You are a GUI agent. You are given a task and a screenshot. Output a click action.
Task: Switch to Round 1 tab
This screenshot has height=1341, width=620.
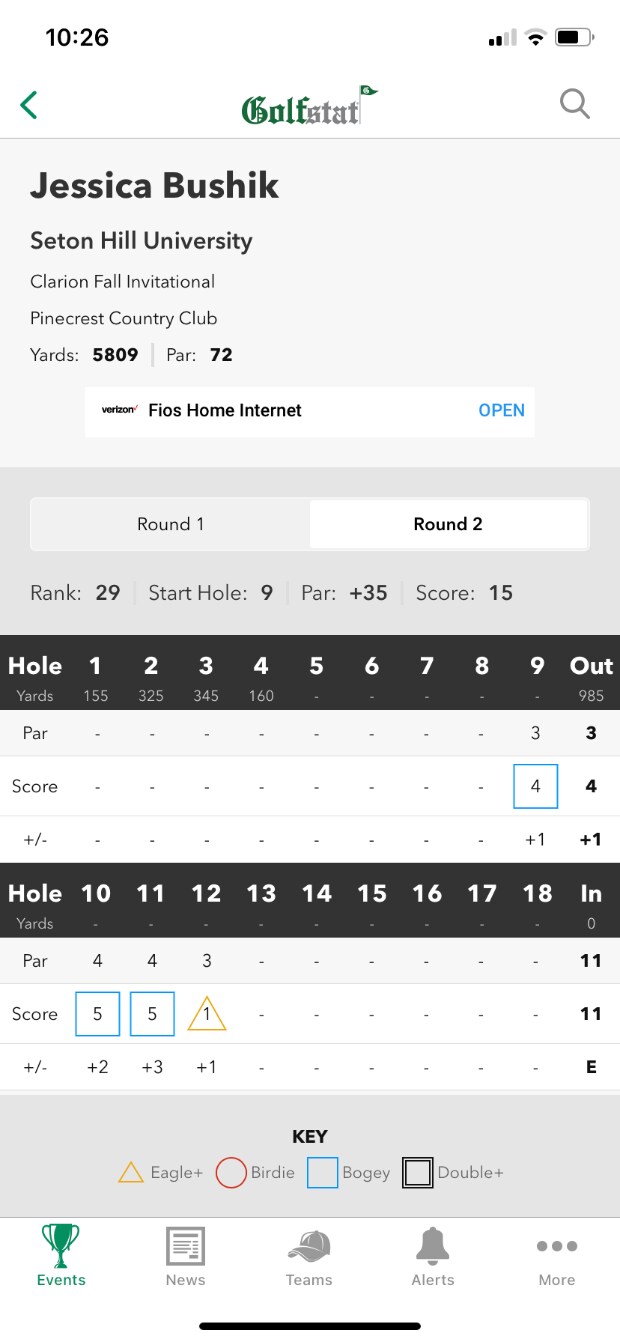point(171,524)
